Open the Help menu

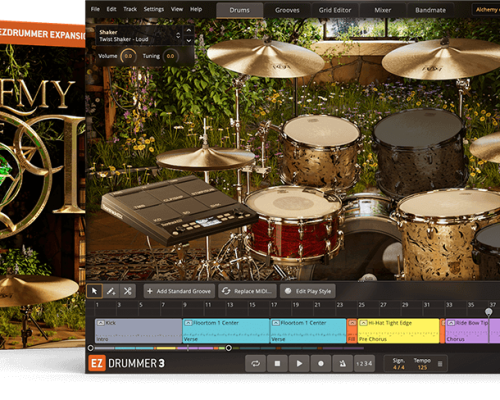pyautogui.click(x=196, y=9)
